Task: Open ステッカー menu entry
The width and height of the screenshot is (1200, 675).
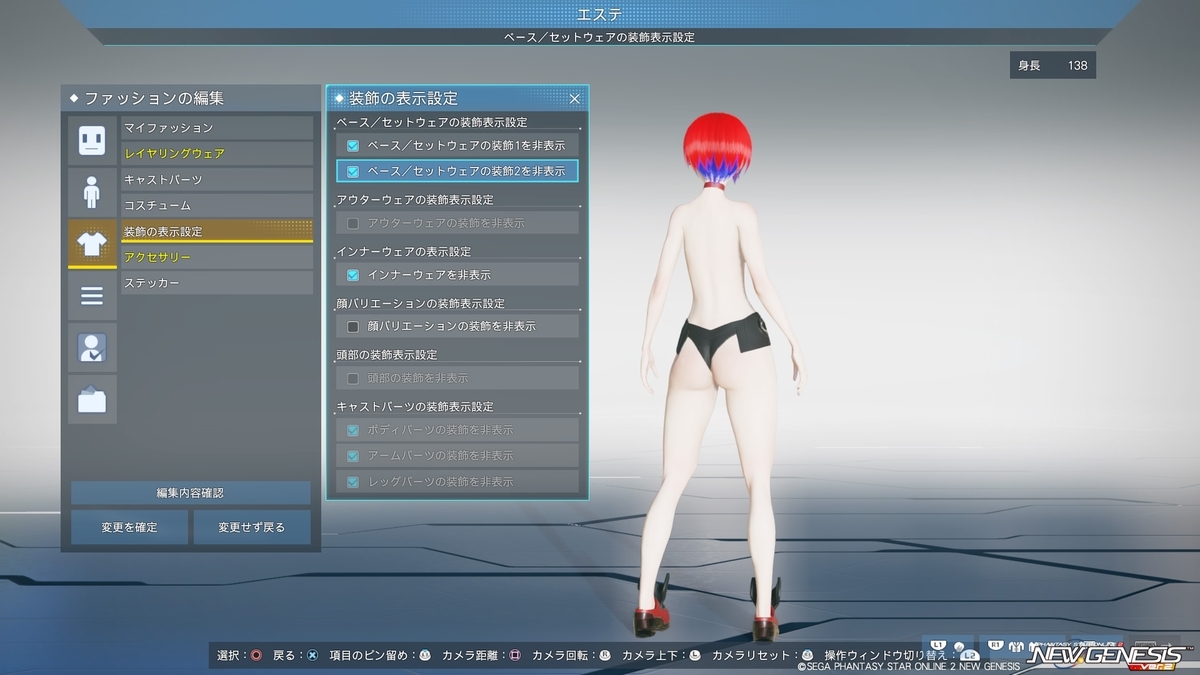Action: [x=217, y=284]
